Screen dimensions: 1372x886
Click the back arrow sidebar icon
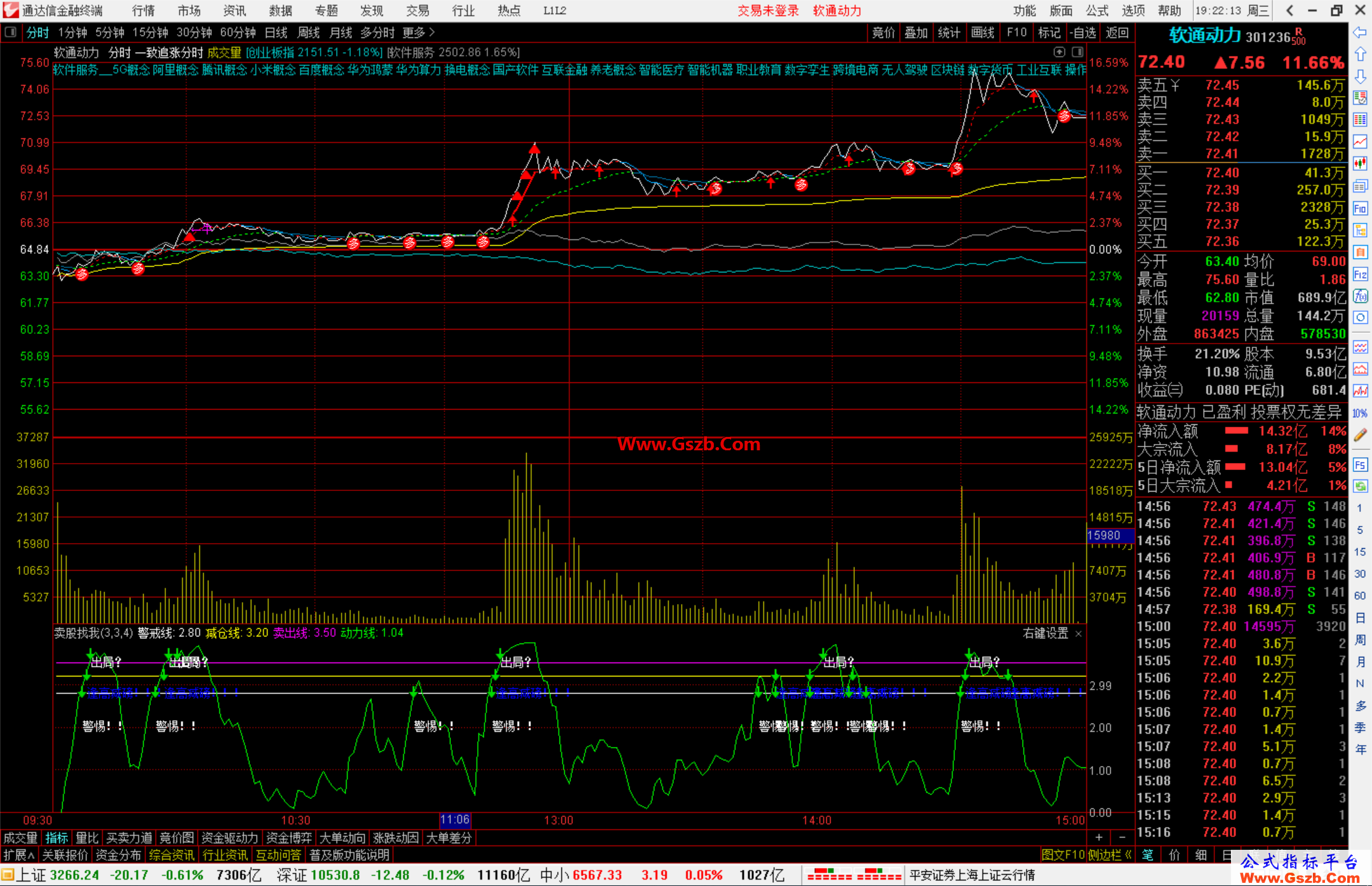pyautogui.click(x=1360, y=32)
